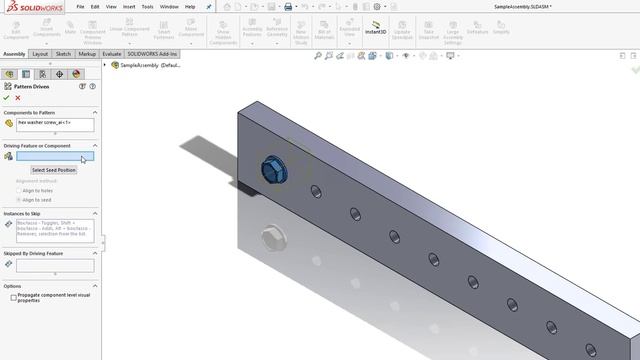Select the Align to seed radio button
The image size is (640, 360).
point(18,200)
